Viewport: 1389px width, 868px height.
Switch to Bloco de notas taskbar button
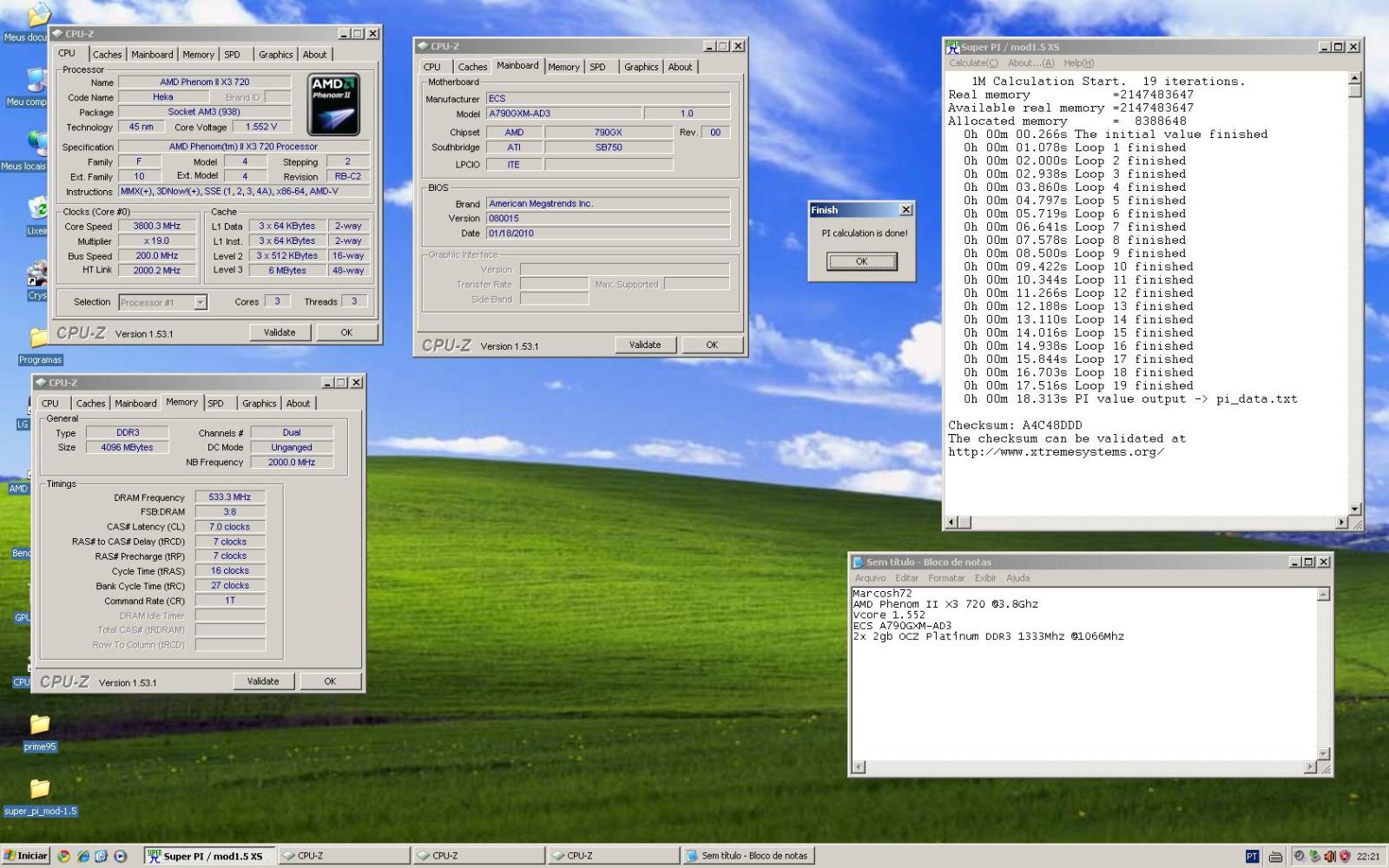point(747,856)
